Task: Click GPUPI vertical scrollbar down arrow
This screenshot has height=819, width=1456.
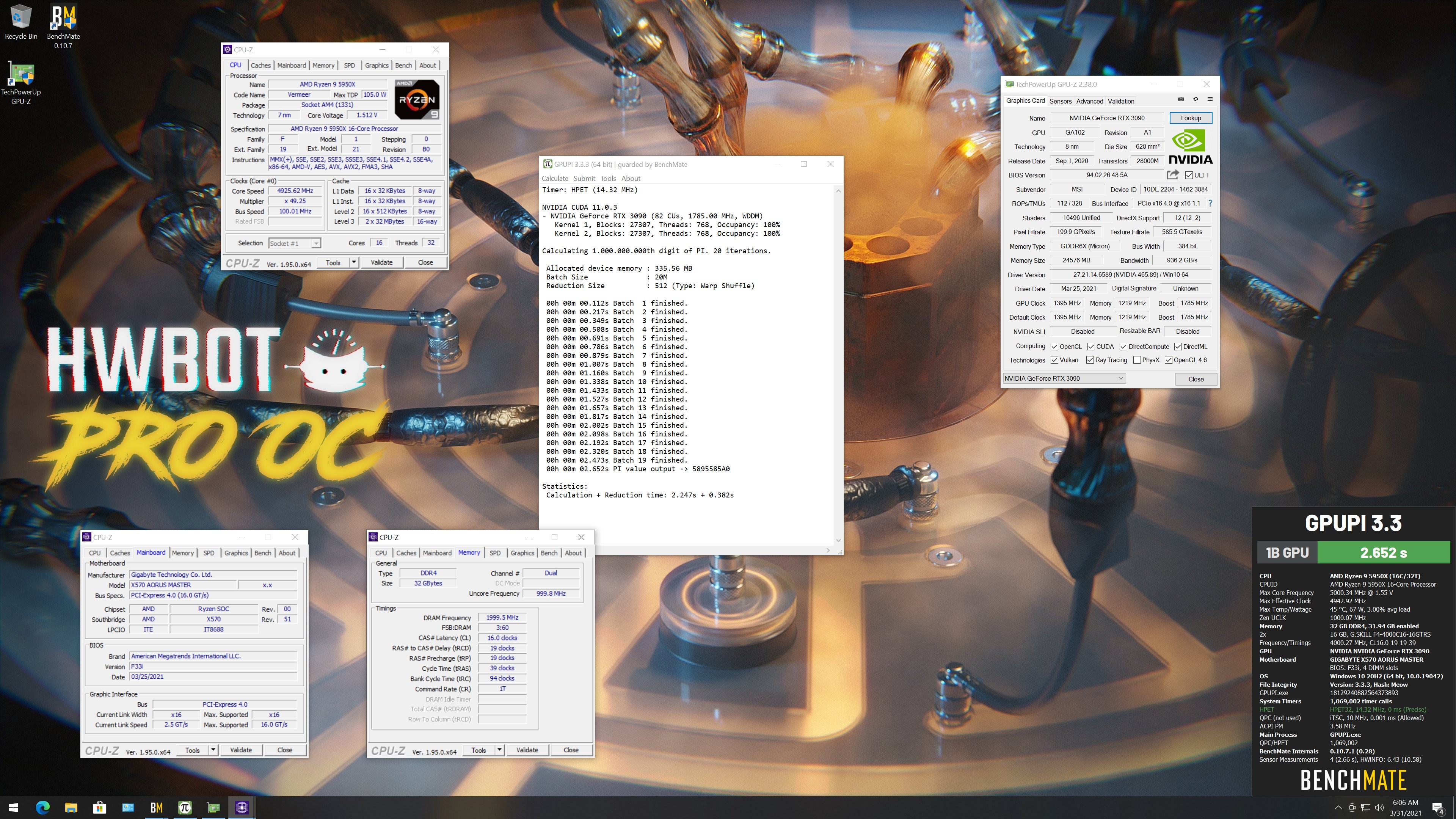Action: pyautogui.click(x=838, y=540)
